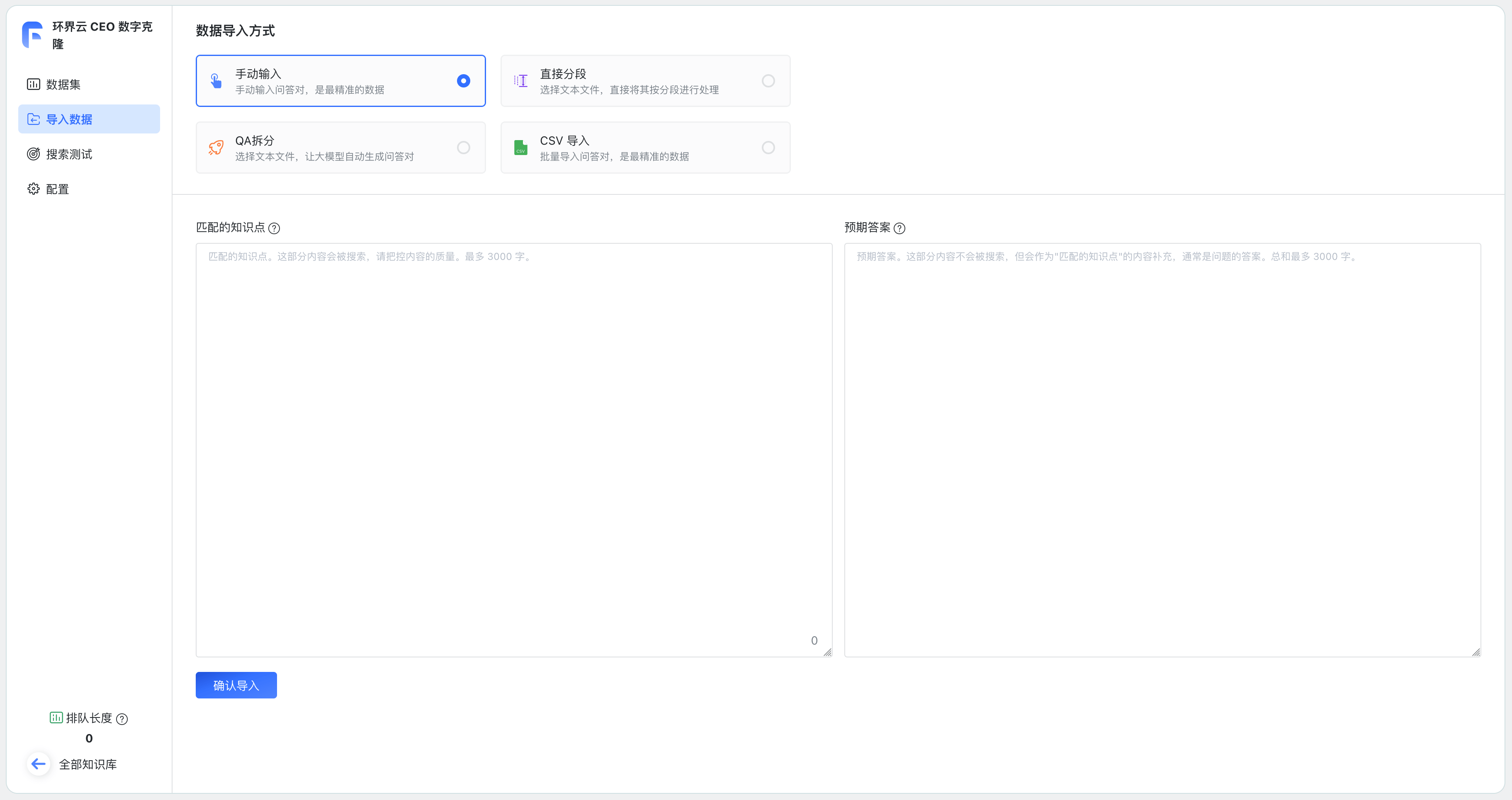Click the 全部知识库 link text

coord(88,764)
